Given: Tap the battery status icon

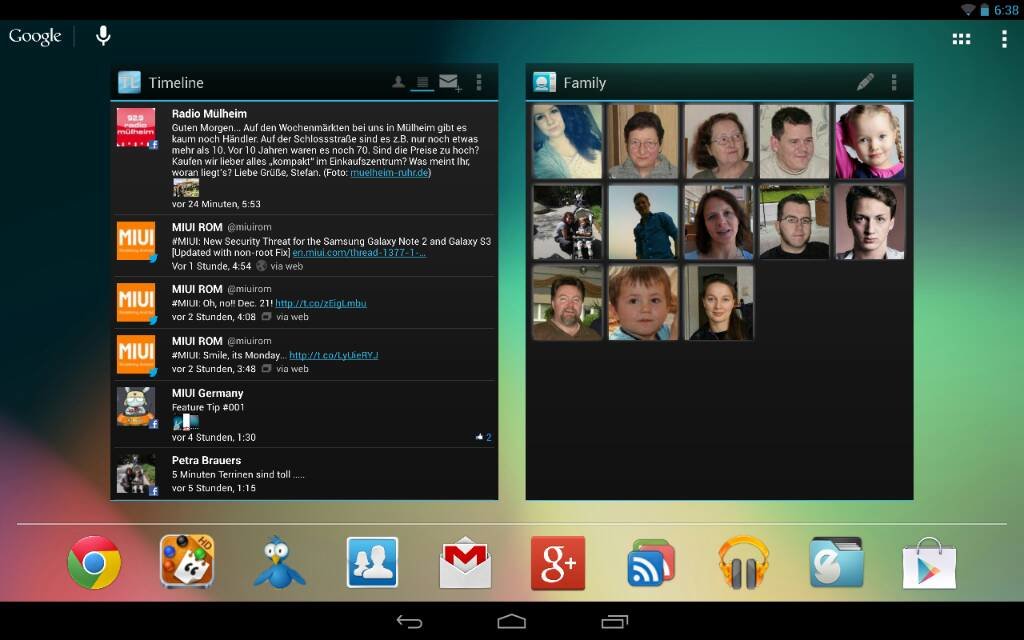Looking at the screenshot, I should 984,10.
